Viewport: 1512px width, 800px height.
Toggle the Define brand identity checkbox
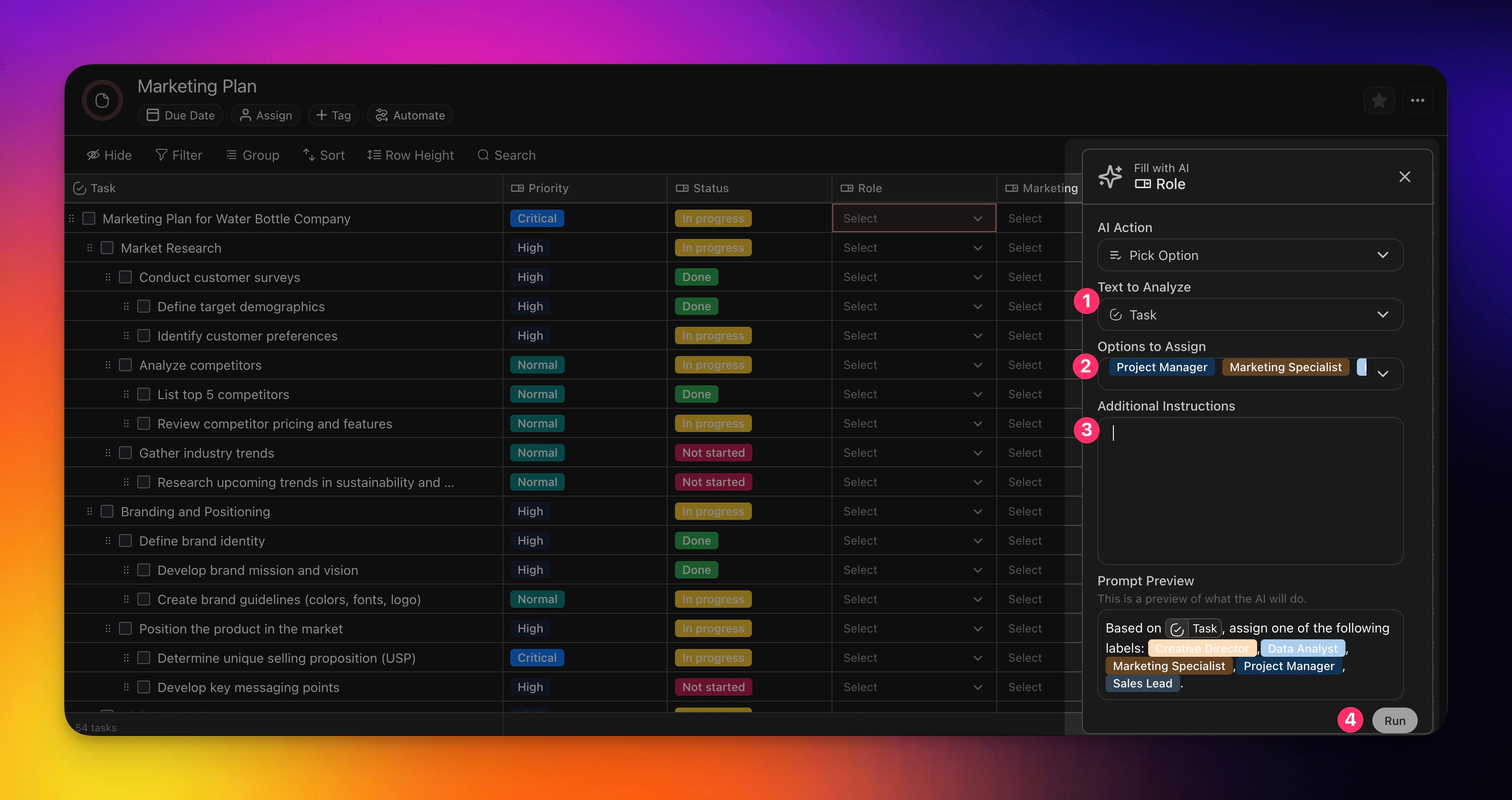[125, 541]
